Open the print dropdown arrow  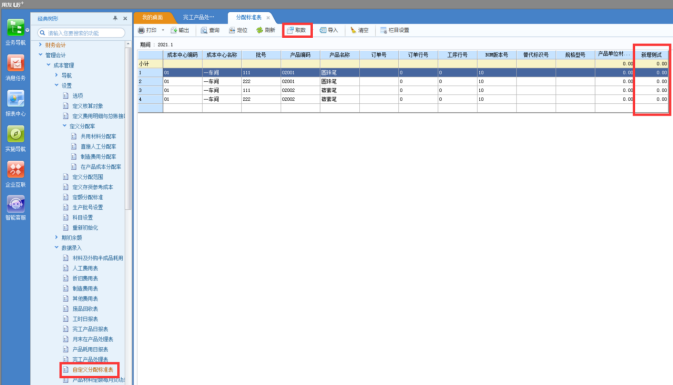163,30
